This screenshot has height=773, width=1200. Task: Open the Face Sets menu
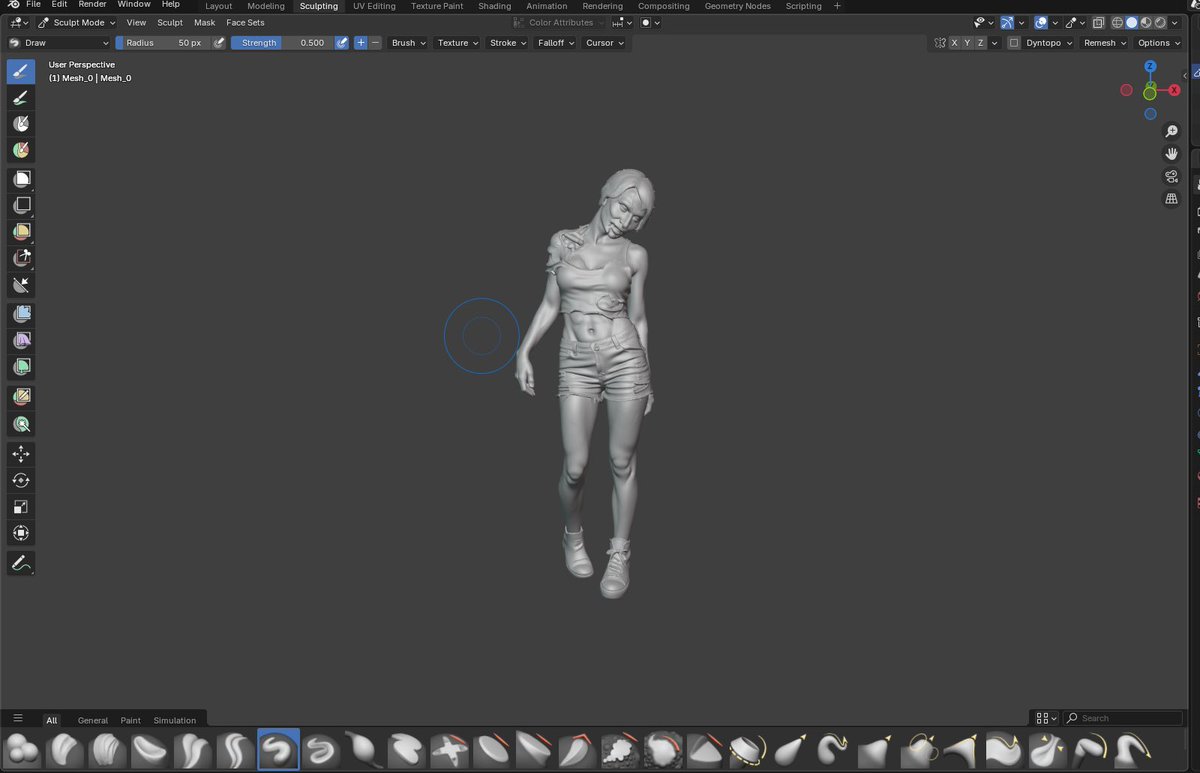[x=245, y=22]
